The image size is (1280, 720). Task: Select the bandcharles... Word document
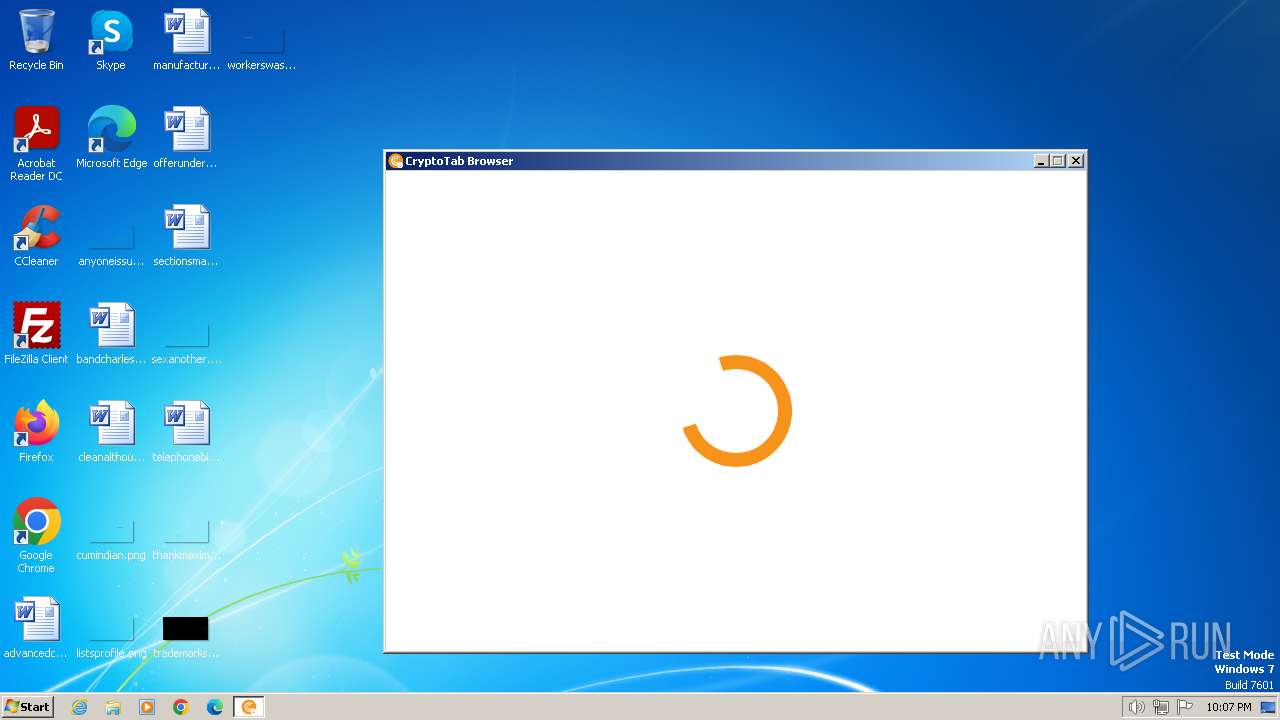[111, 334]
